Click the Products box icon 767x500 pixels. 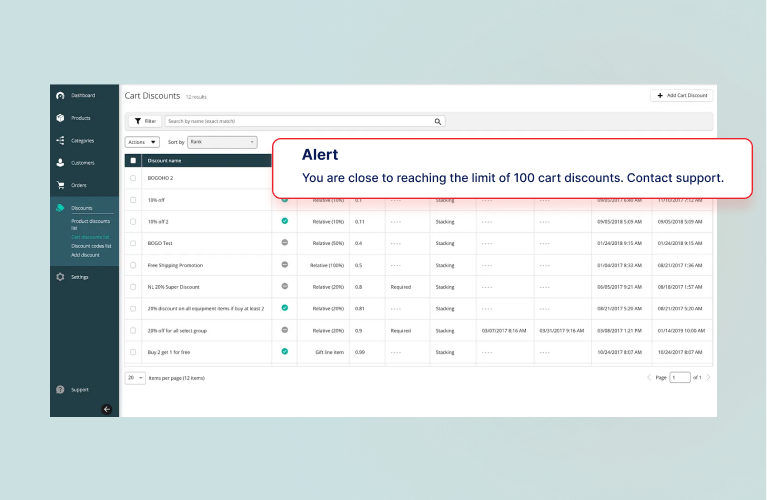(60, 118)
